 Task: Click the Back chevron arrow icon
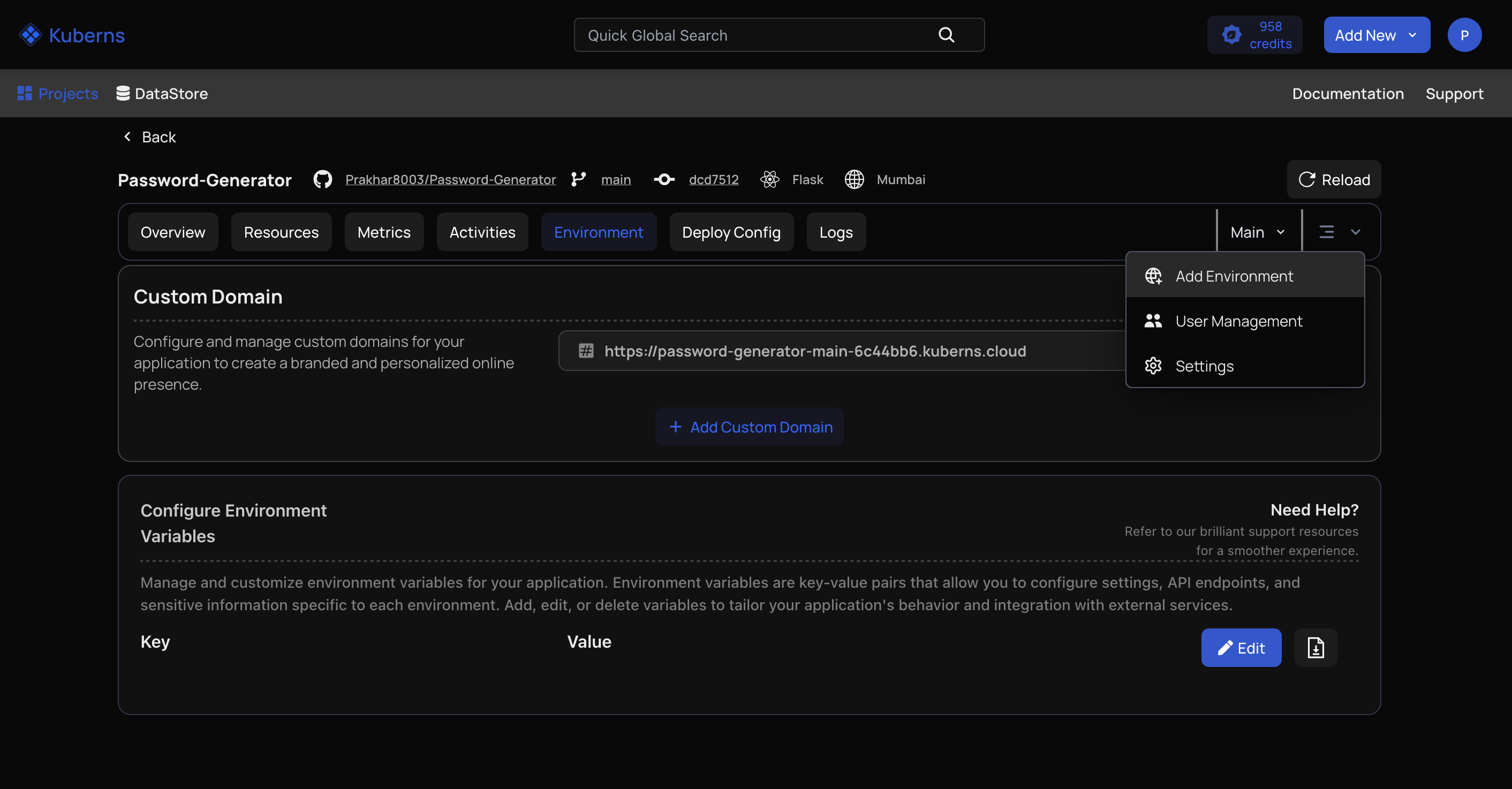point(127,136)
